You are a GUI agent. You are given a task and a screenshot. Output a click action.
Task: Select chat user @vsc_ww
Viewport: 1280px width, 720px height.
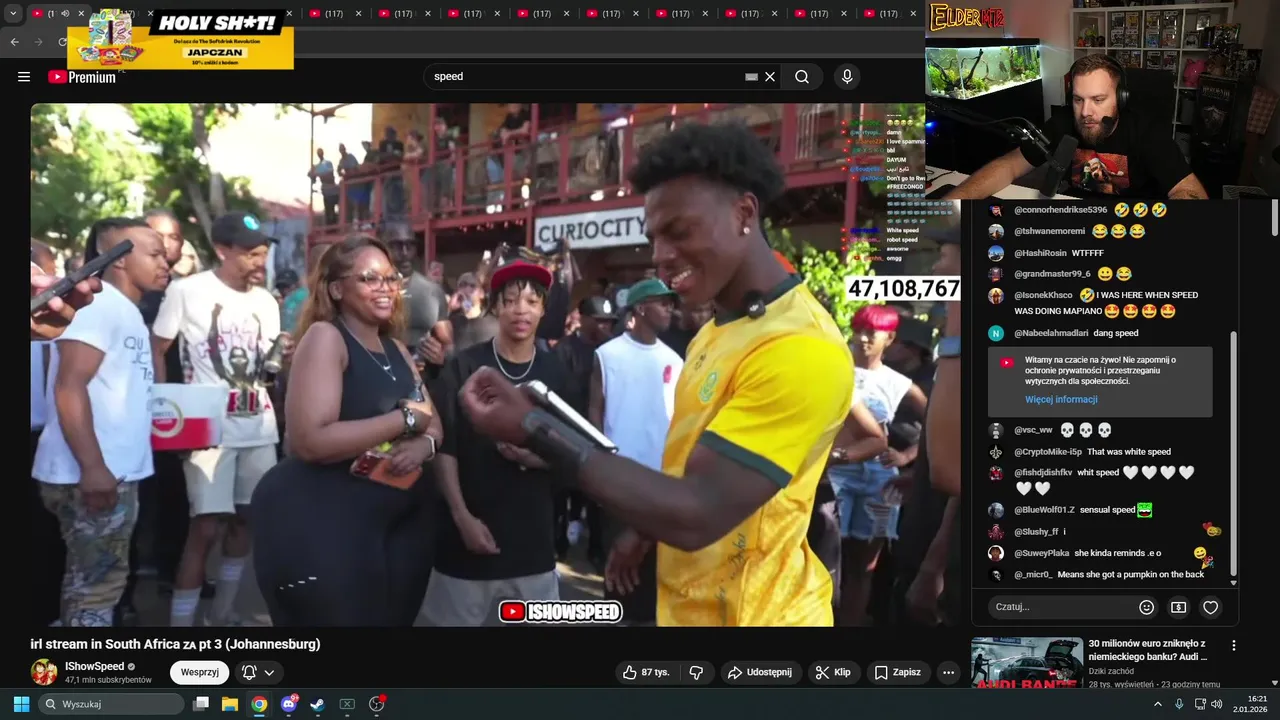coord(1033,430)
